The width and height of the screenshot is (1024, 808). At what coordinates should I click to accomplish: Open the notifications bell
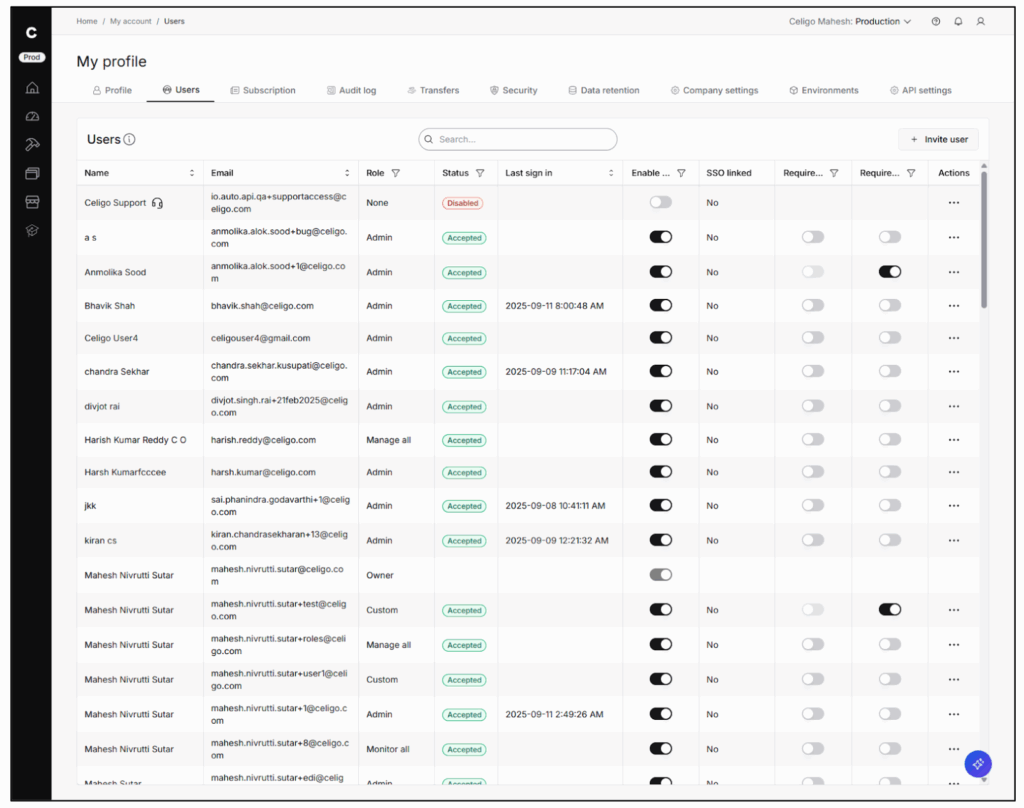pos(958,21)
